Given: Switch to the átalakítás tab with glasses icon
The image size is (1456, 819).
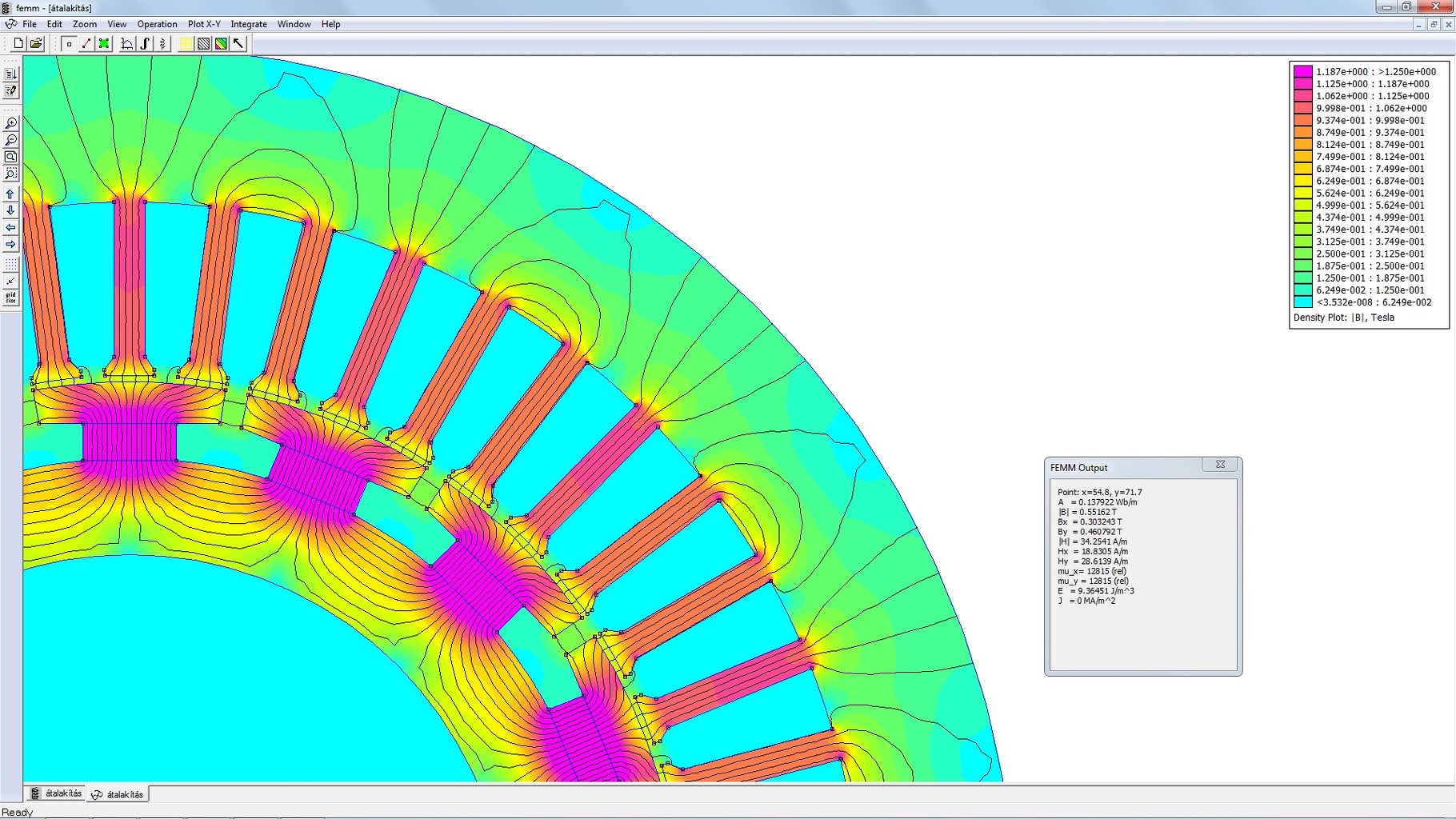Looking at the screenshot, I should (118, 794).
